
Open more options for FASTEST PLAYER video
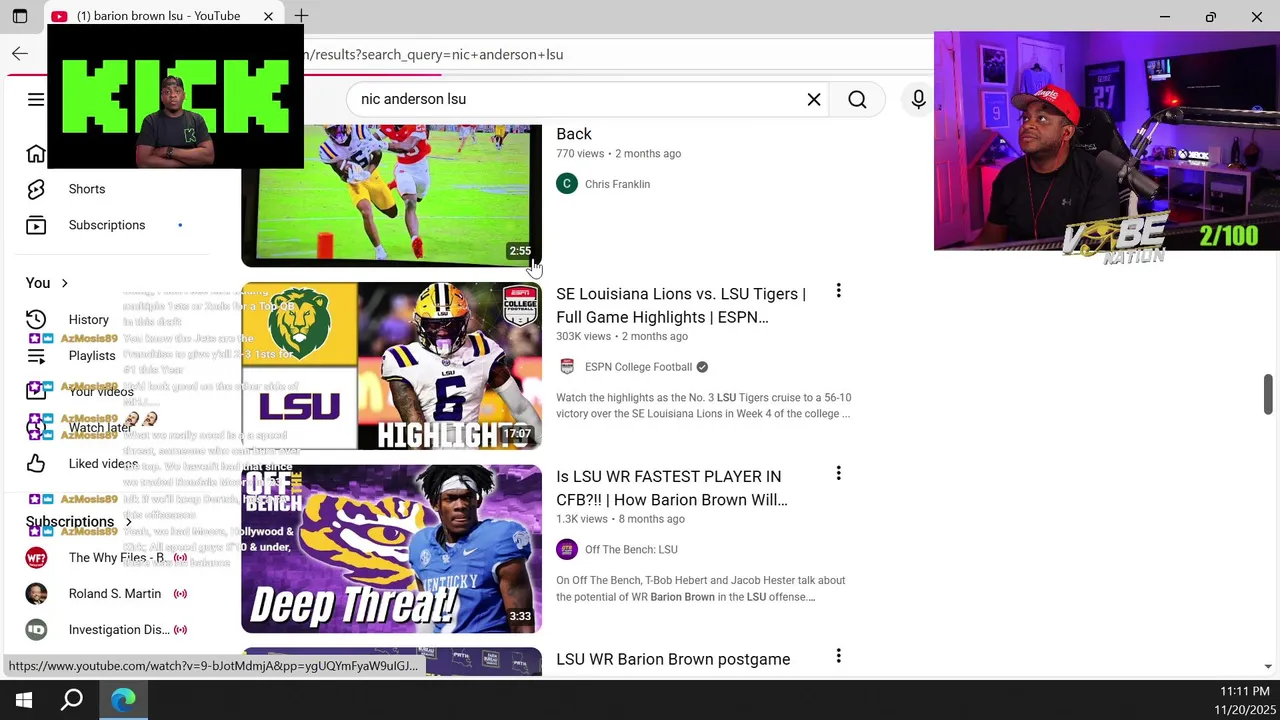click(x=838, y=473)
